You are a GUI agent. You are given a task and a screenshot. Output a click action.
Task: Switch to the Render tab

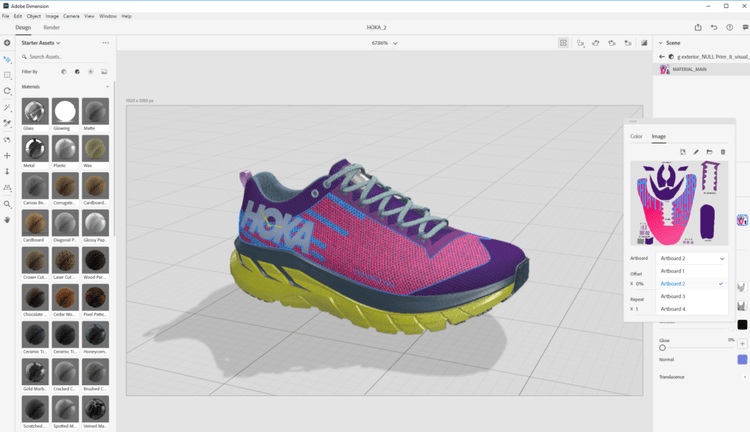(x=51, y=28)
